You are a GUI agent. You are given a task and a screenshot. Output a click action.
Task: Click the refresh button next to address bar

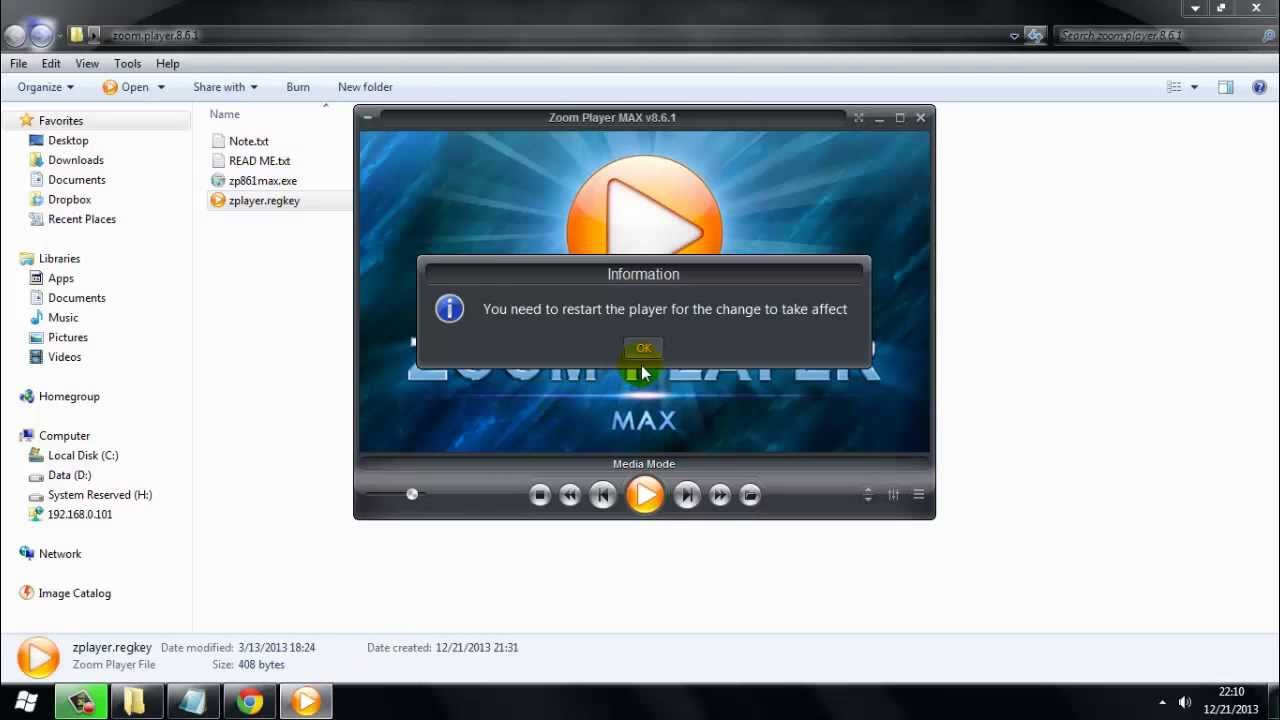[x=1035, y=35]
